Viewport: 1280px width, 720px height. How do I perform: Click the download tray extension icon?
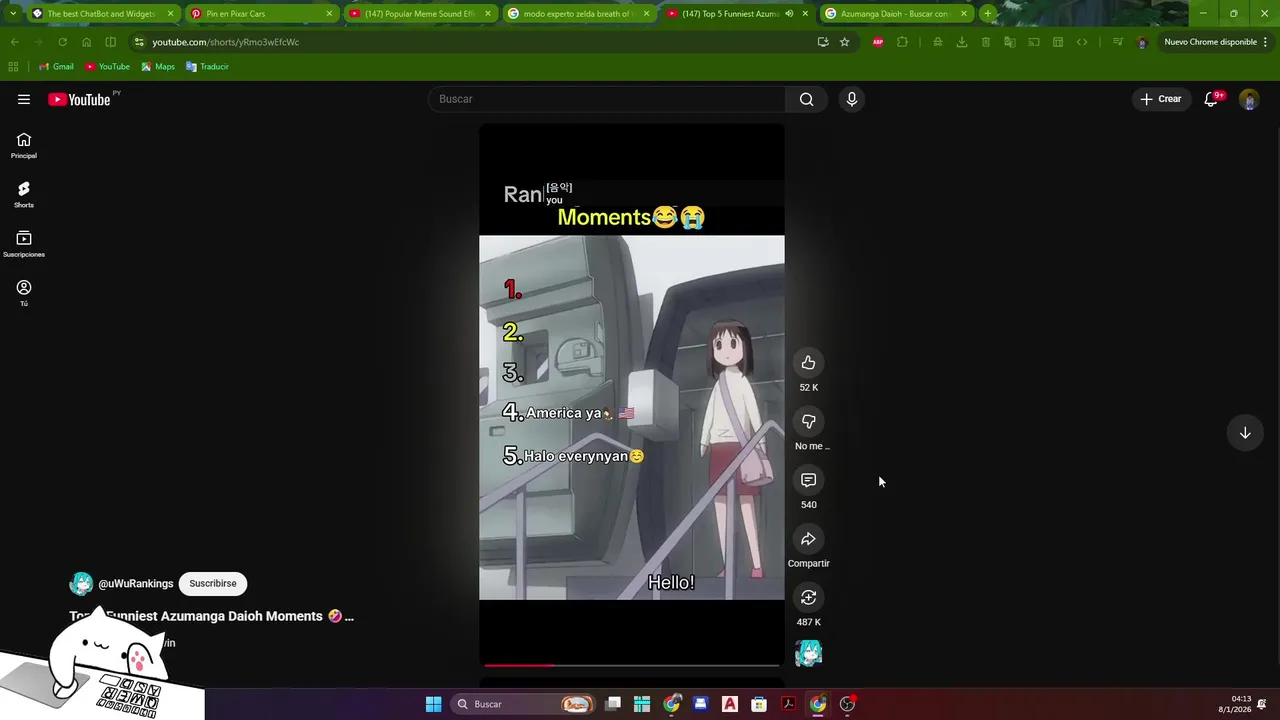point(961,42)
